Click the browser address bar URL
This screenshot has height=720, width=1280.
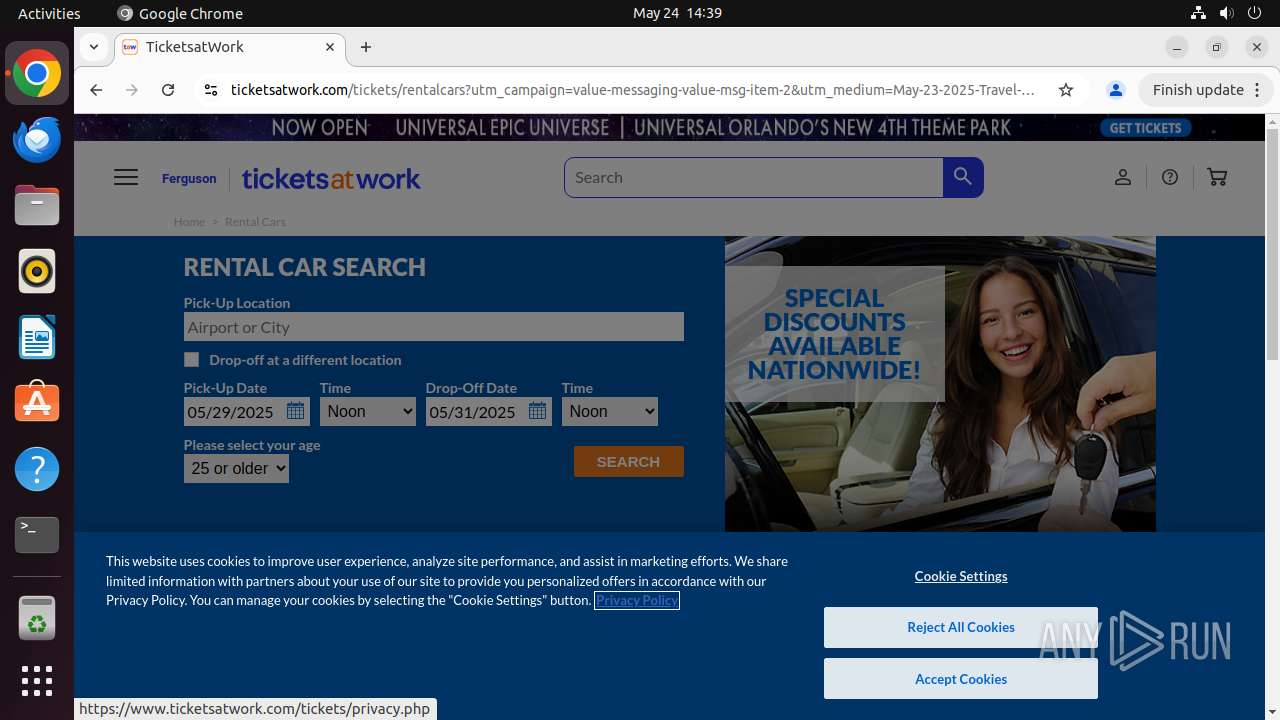coord(633,90)
